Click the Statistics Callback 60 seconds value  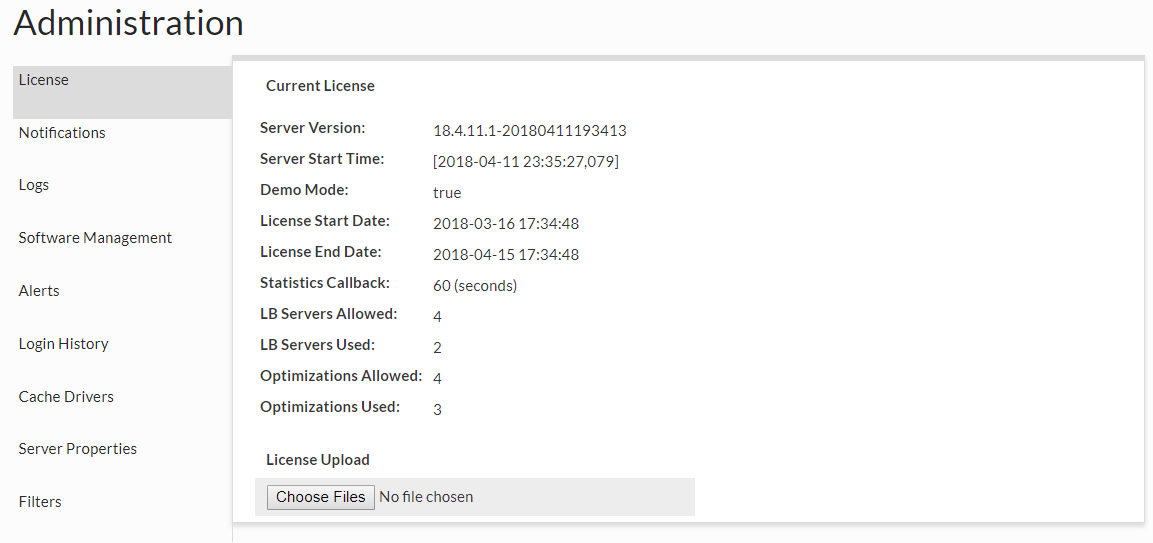tap(475, 286)
